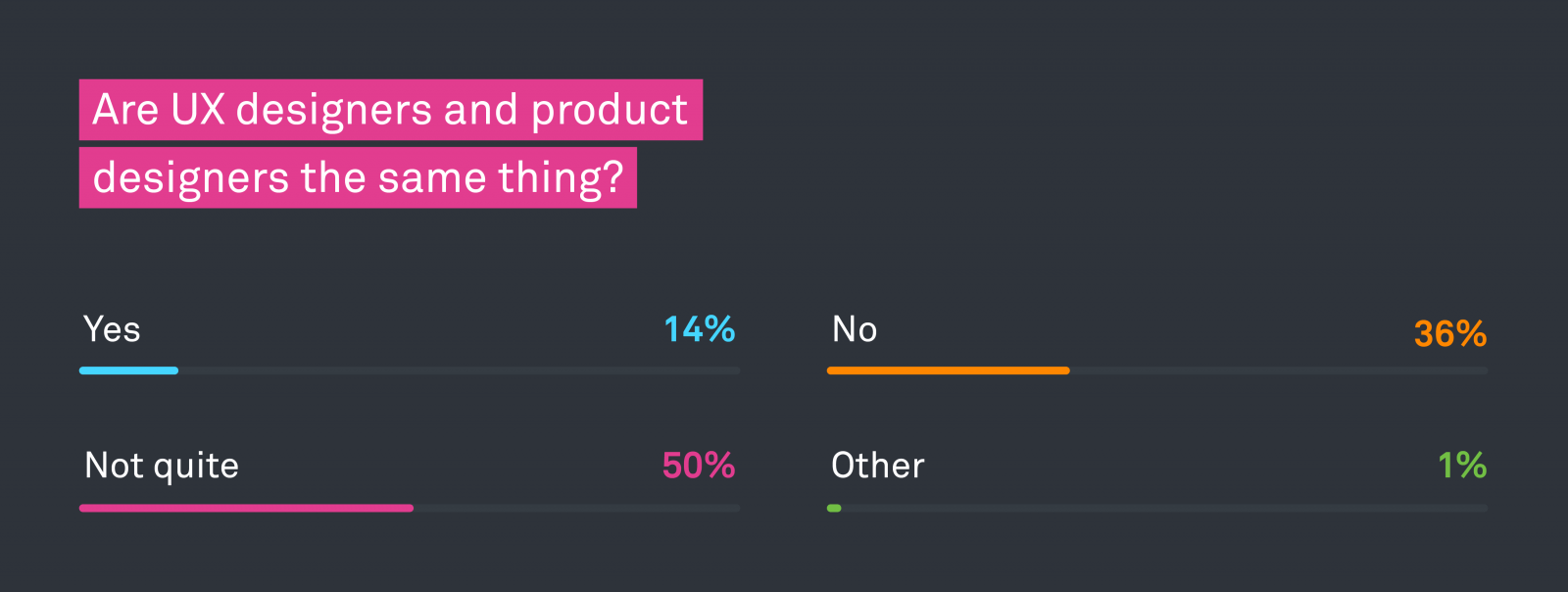This screenshot has height=592, width=1568.
Task: Click the word "thing?" in the headline
Action: [561, 178]
